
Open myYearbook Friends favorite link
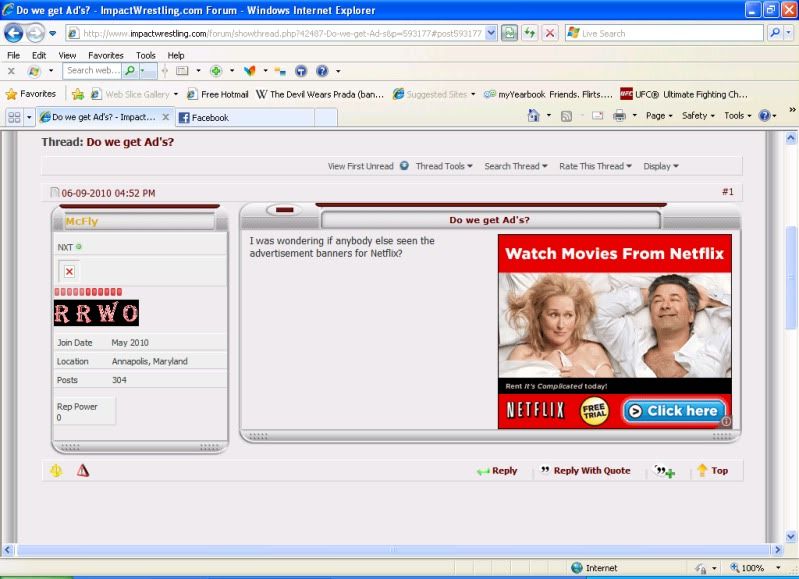[x=548, y=94]
